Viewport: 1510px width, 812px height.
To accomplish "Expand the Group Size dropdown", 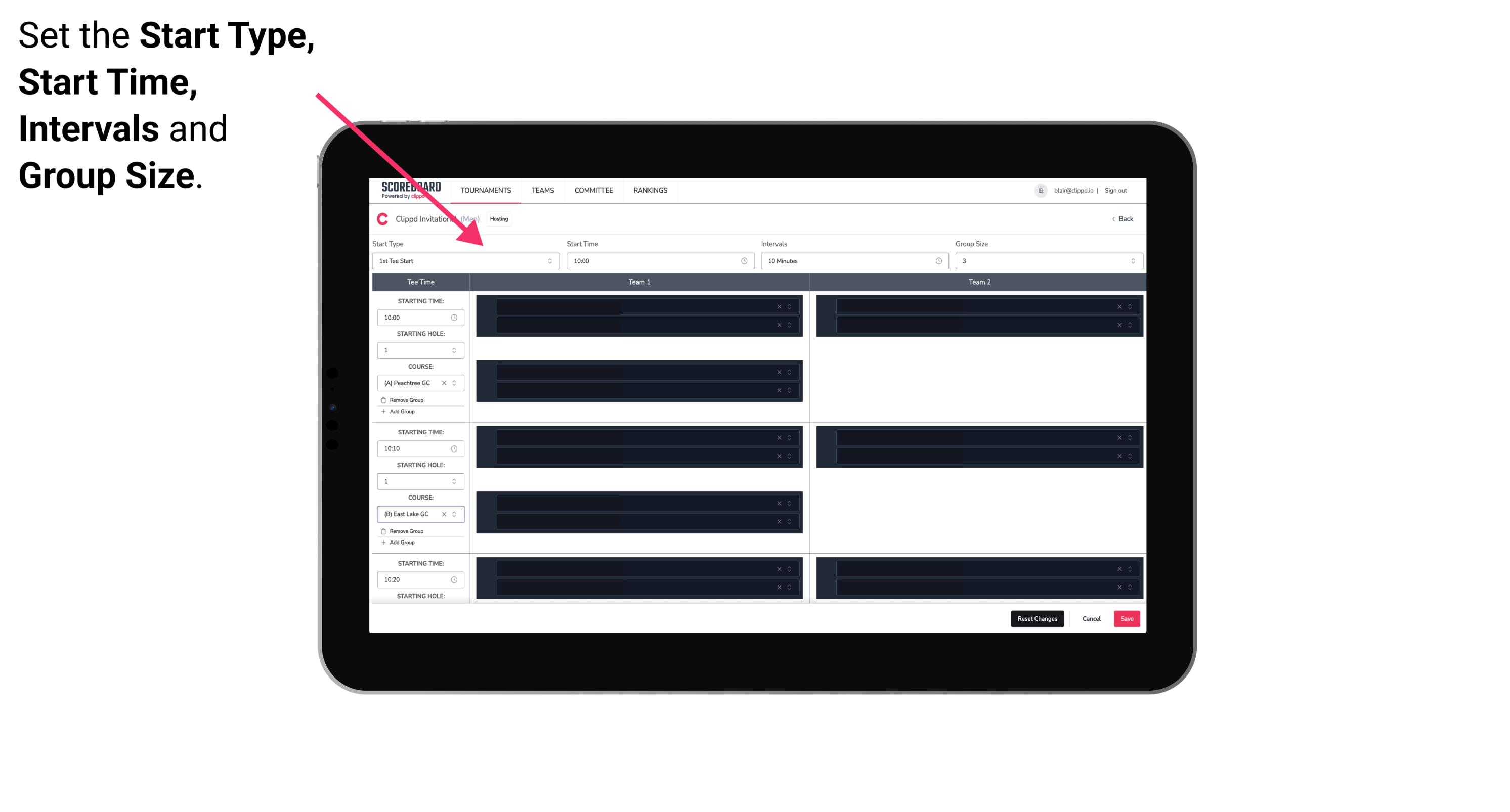I will [1130, 261].
